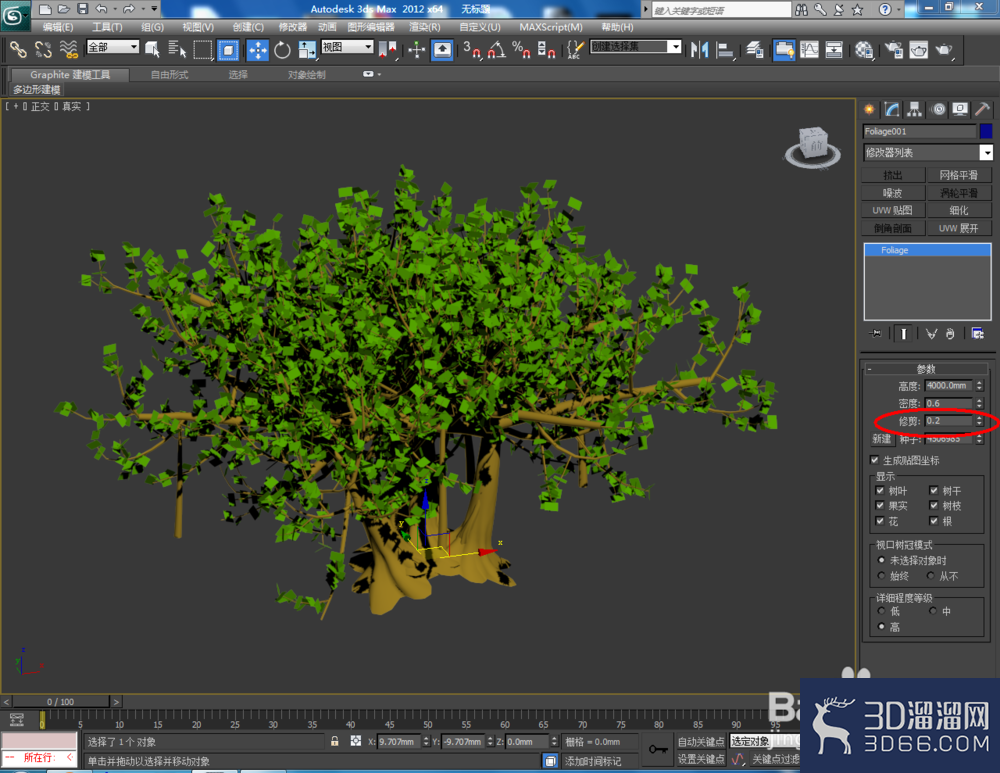Viewport: 1000px width, 773px height.
Task: Select the 中 level-of-detail radio button
Action: (932, 611)
